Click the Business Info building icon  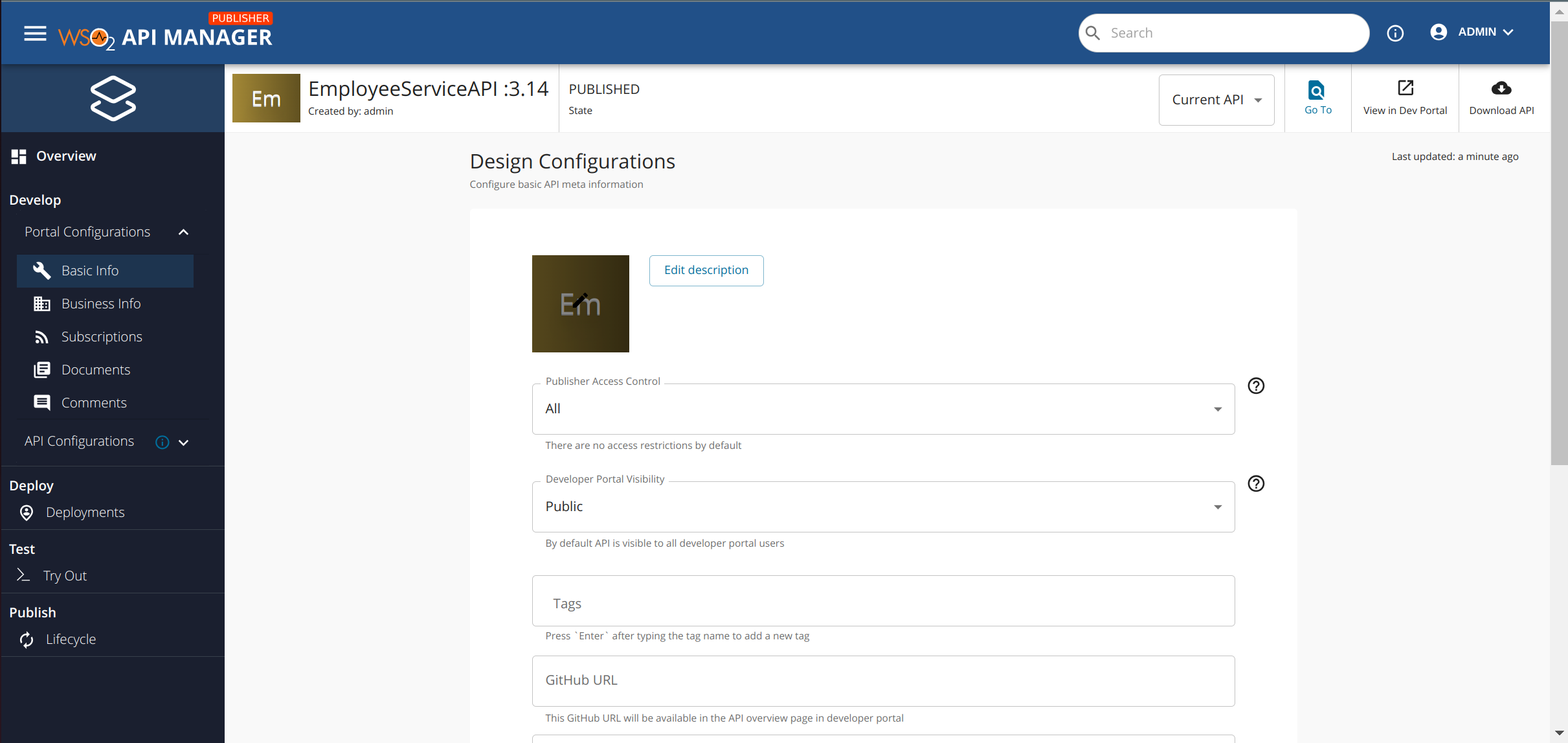tap(41, 304)
